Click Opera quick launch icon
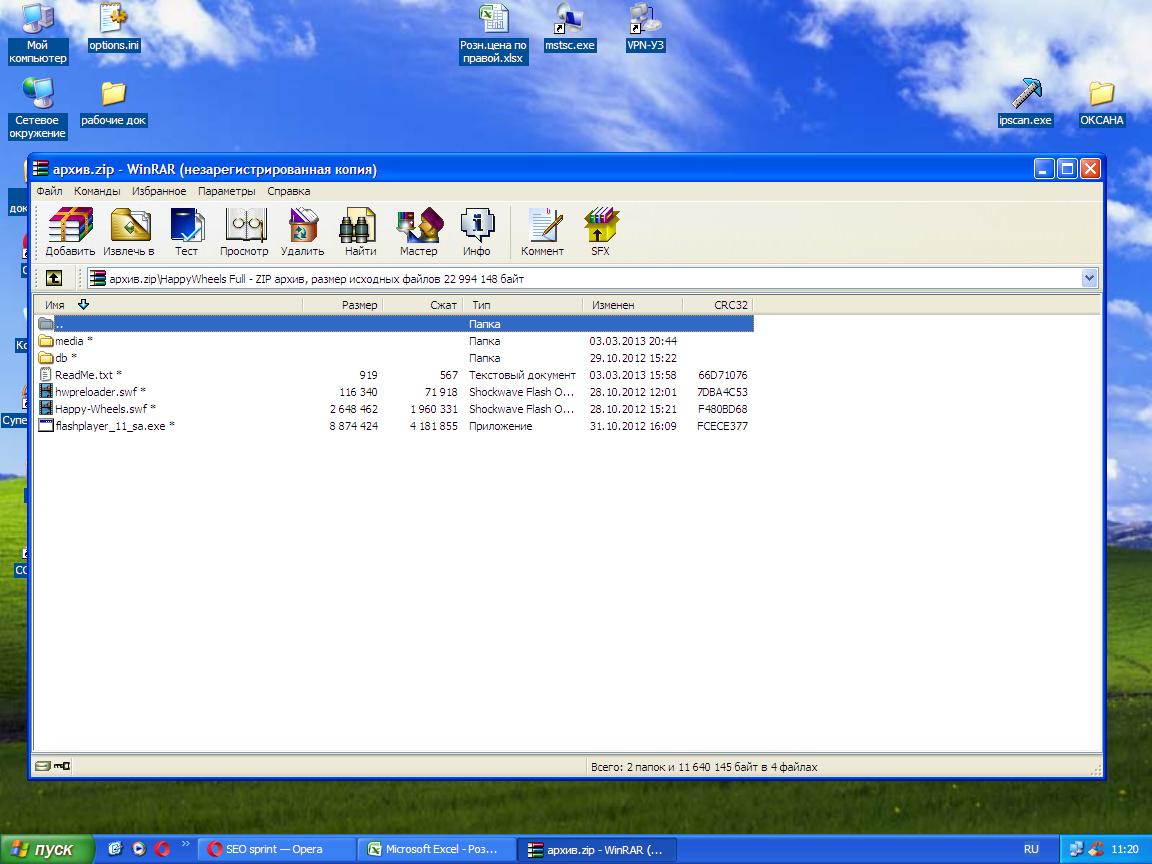The image size is (1152, 864). coord(162,849)
